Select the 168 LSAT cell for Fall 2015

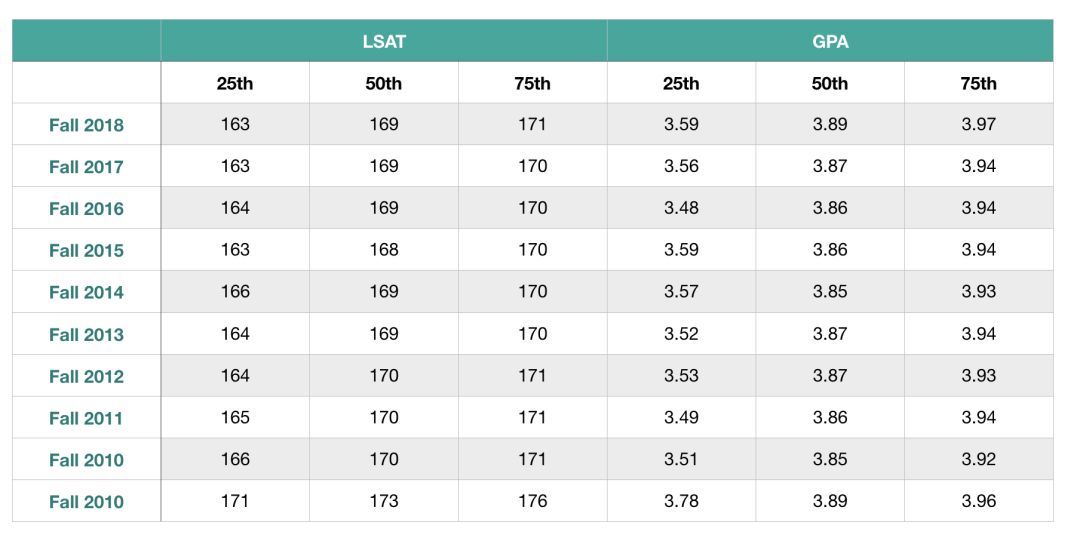click(x=384, y=250)
